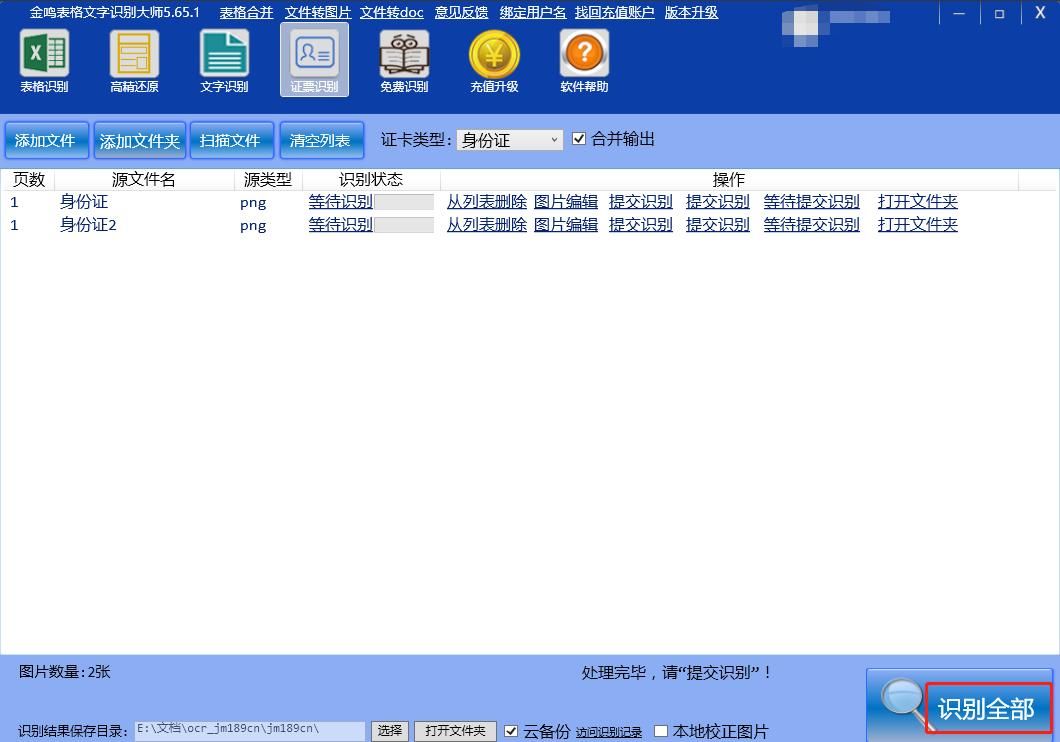Click the 操作 column header

(729, 180)
